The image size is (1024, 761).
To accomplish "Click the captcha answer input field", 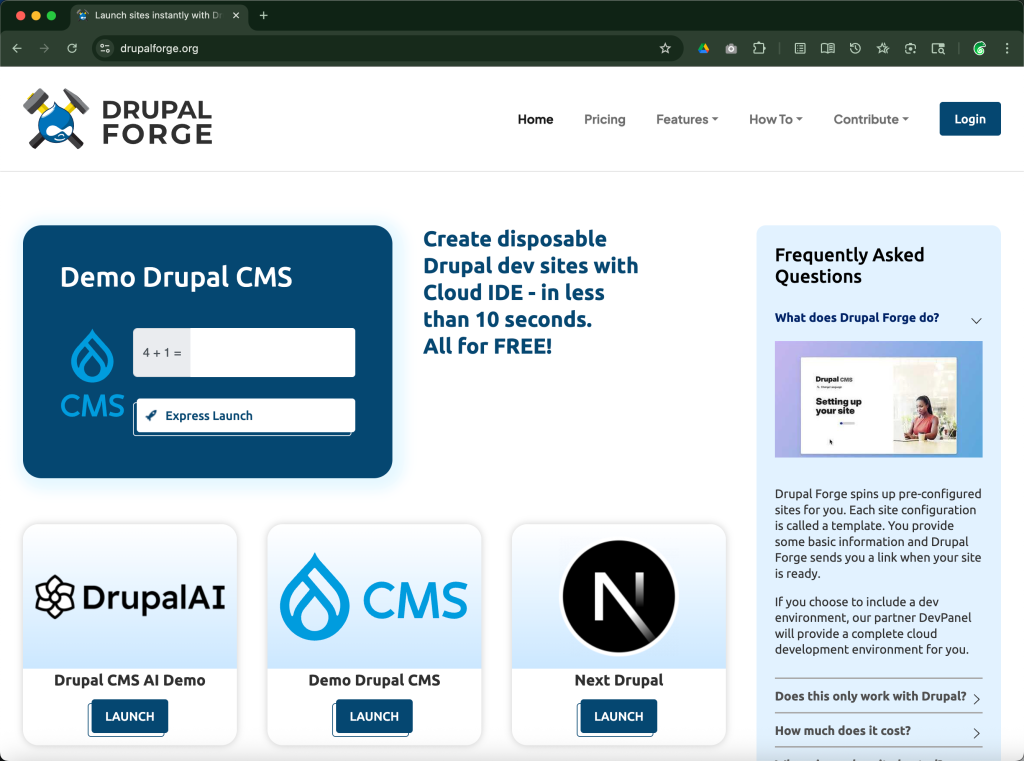I will point(272,353).
